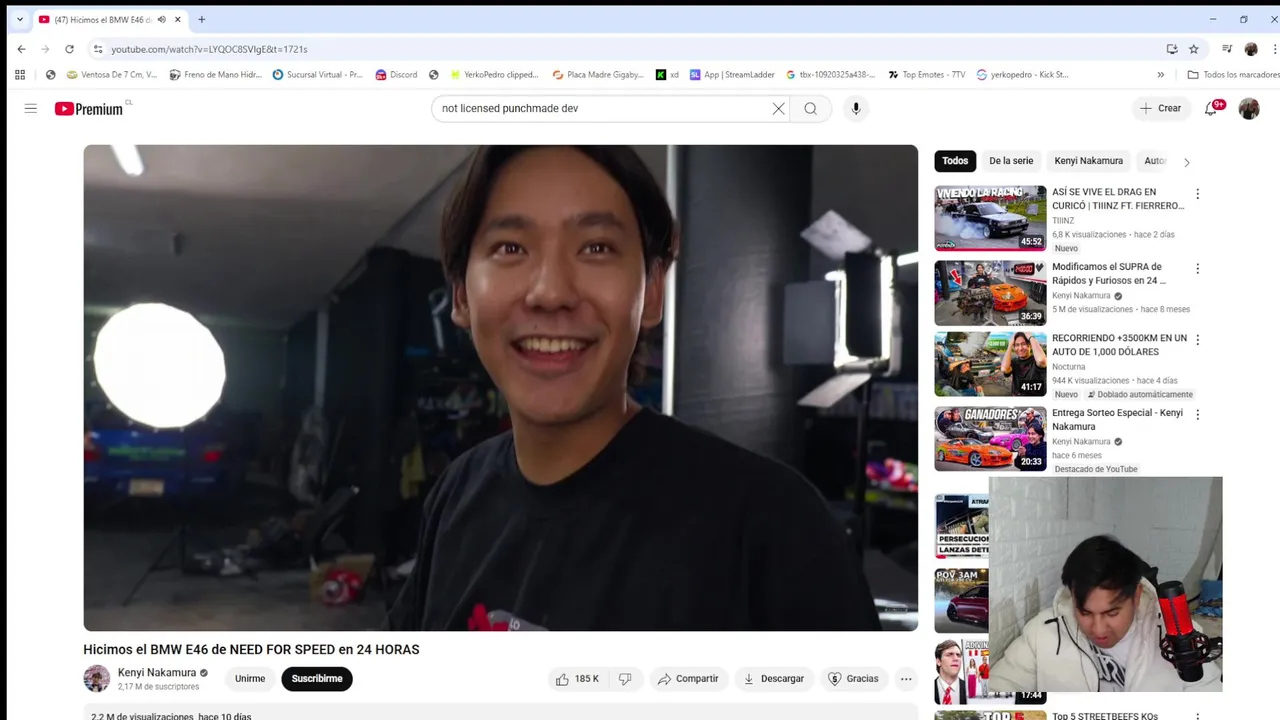Open ASÍ SE VIVE EL DRAG thumbnail
Image resolution: width=1280 pixels, height=720 pixels.
coord(990,218)
